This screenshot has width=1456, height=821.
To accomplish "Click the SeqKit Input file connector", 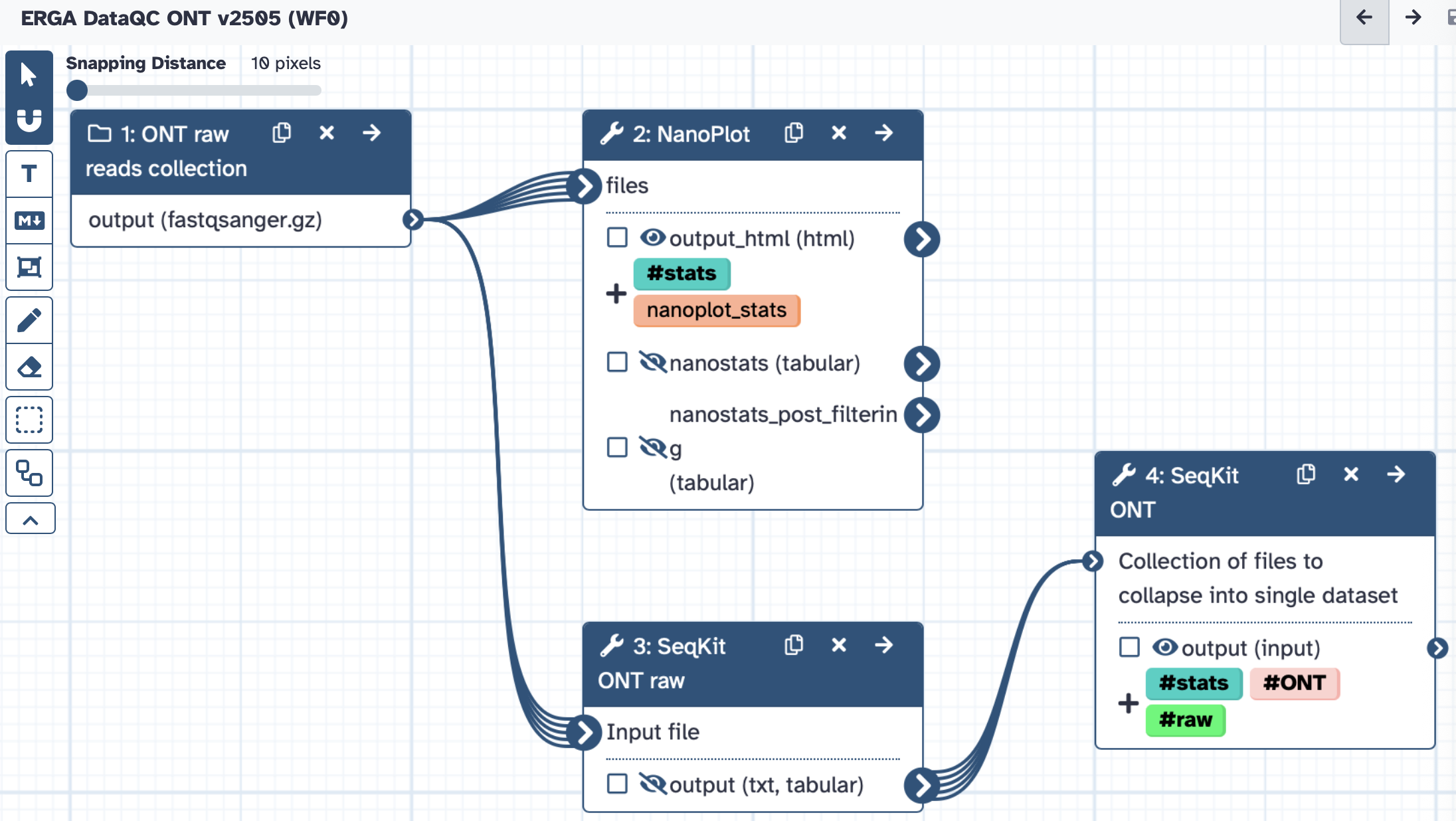I will coord(585,733).
